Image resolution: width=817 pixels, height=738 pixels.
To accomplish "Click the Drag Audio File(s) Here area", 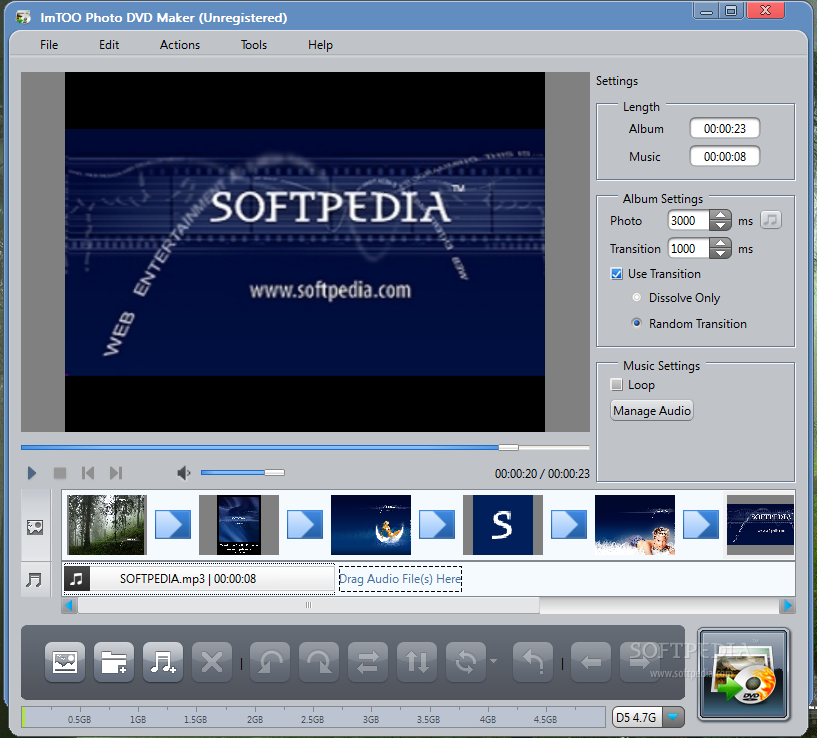I will coord(400,579).
